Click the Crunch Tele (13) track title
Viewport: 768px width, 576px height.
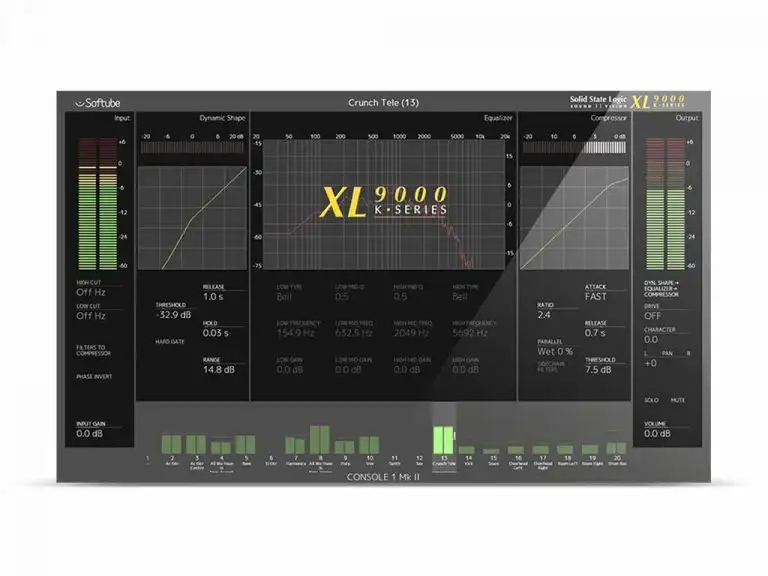pos(384,102)
